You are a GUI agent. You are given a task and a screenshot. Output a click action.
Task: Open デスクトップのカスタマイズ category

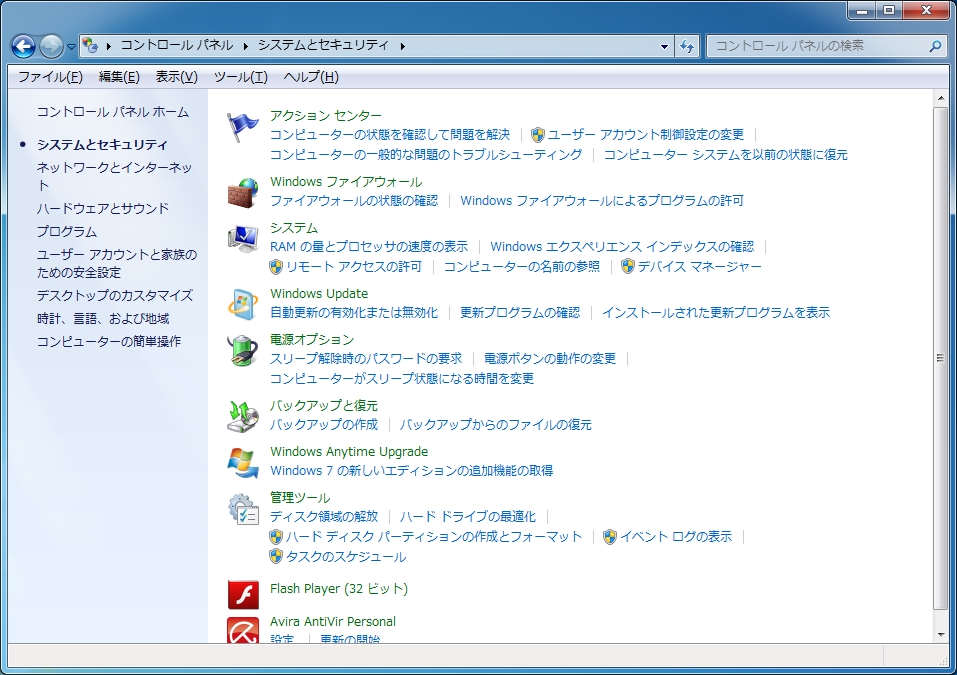[x=115, y=295]
